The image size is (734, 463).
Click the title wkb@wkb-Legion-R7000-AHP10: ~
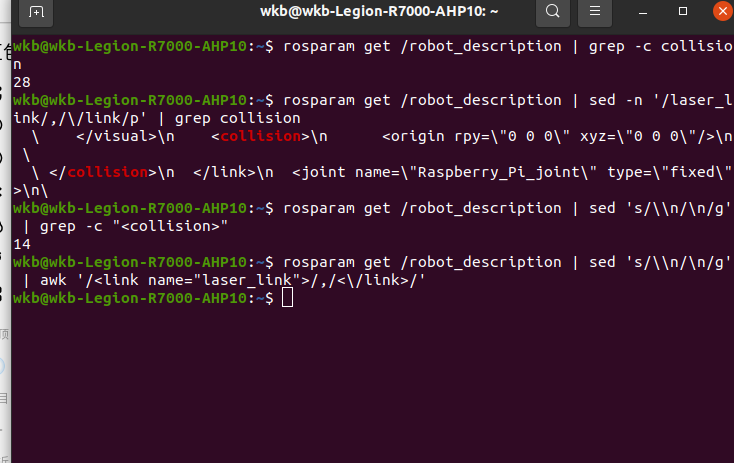pyautogui.click(x=379, y=11)
